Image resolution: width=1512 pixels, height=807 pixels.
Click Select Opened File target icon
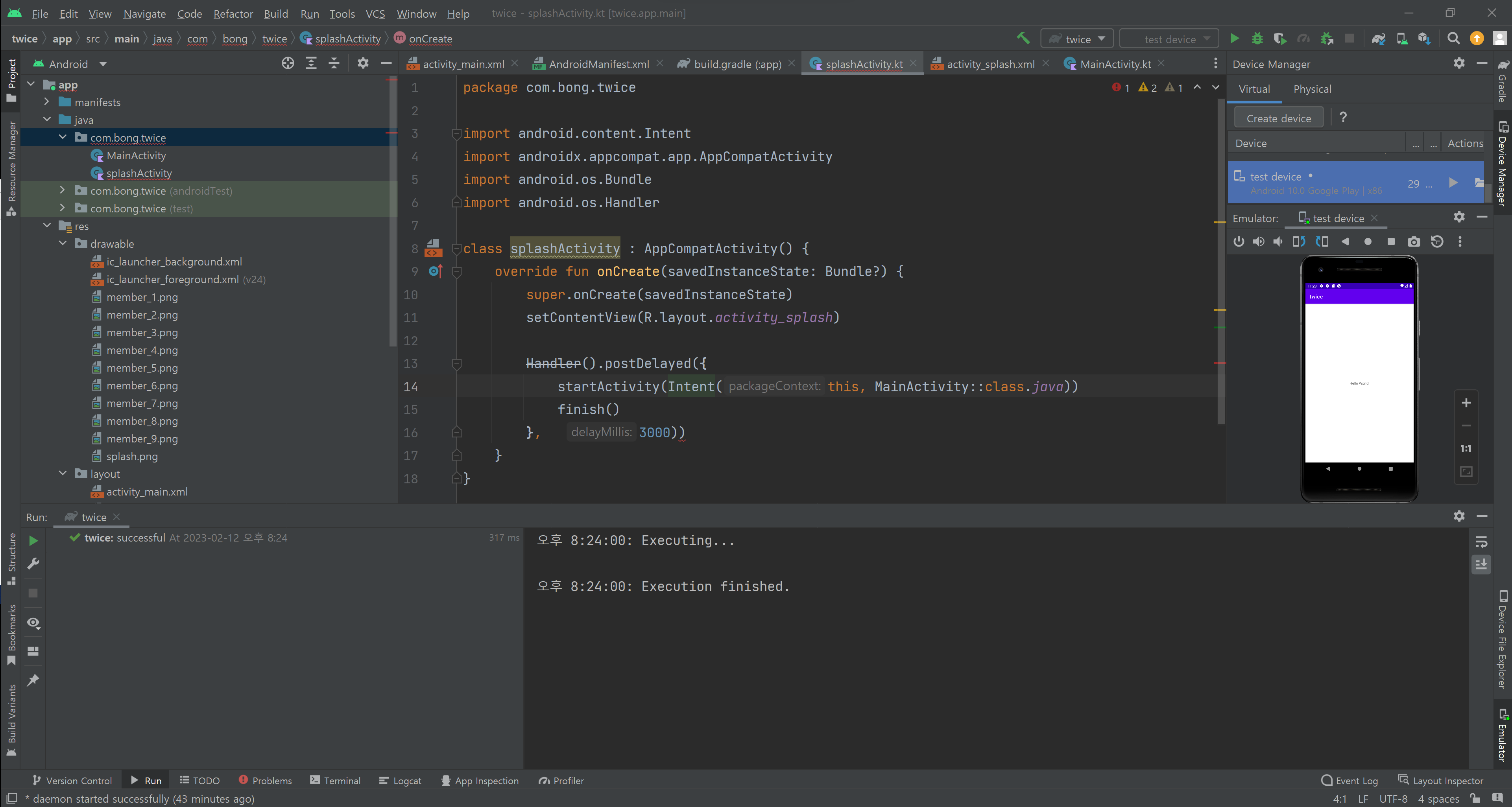tap(288, 63)
